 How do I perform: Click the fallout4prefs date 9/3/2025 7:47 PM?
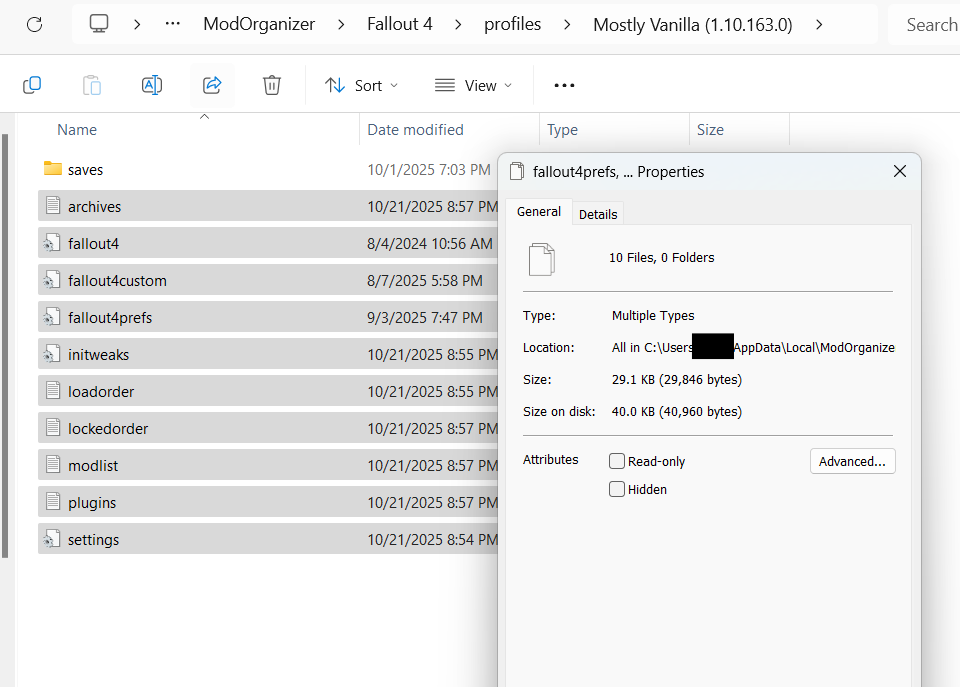pyautogui.click(x=424, y=318)
